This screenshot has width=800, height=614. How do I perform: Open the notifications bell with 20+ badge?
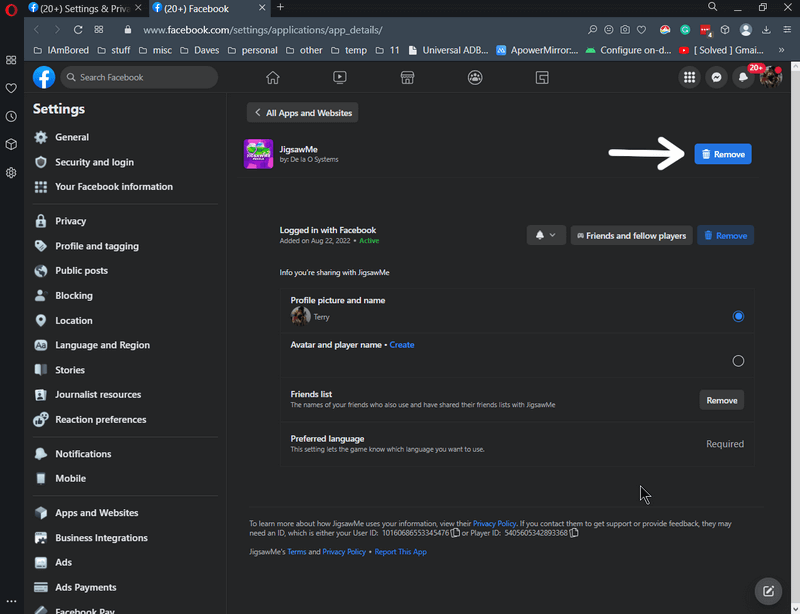click(743, 78)
